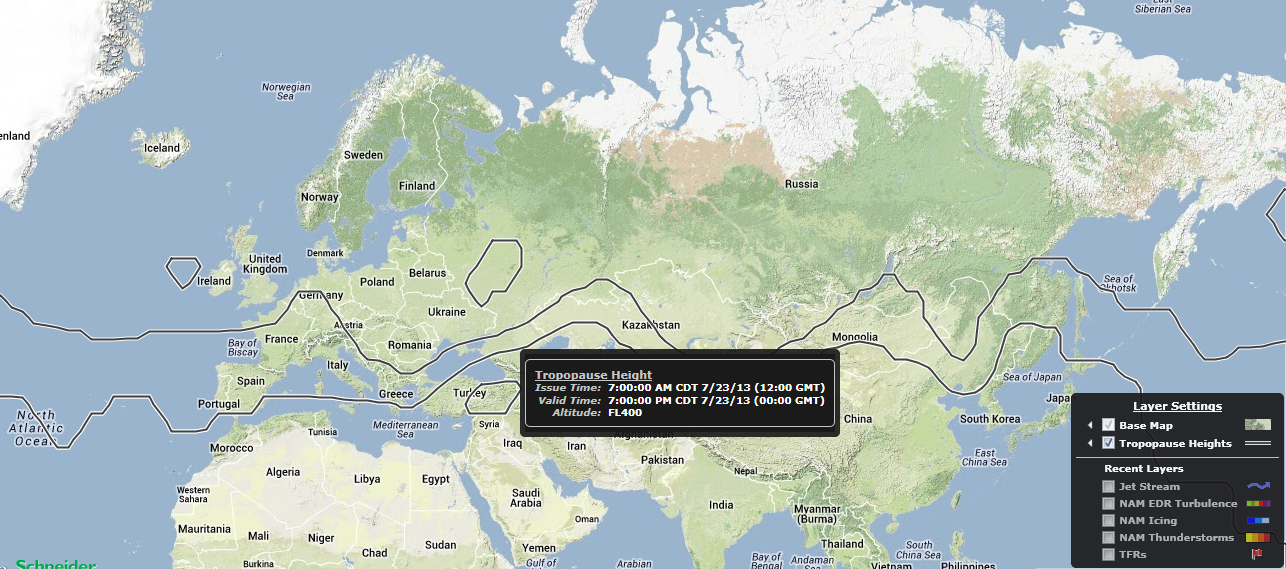Click the Layer Settings panel header
The width and height of the screenshot is (1286, 569).
tap(1177, 406)
